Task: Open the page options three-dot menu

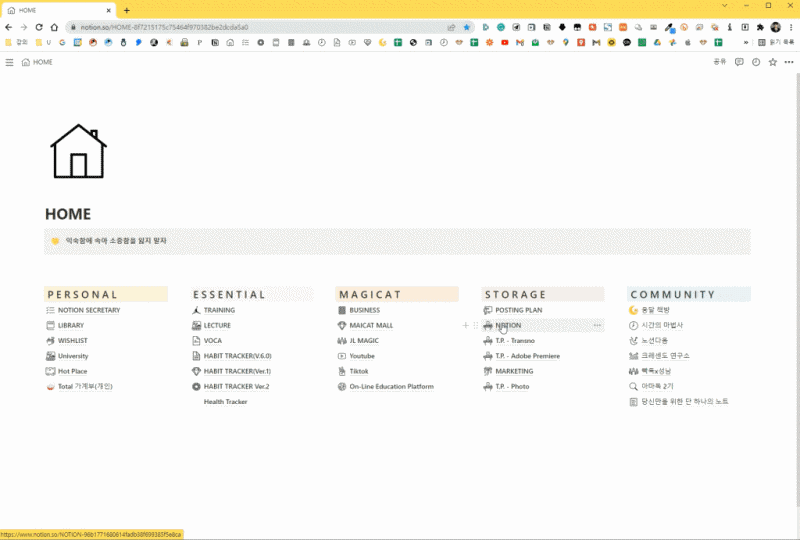Action: click(789, 62)
